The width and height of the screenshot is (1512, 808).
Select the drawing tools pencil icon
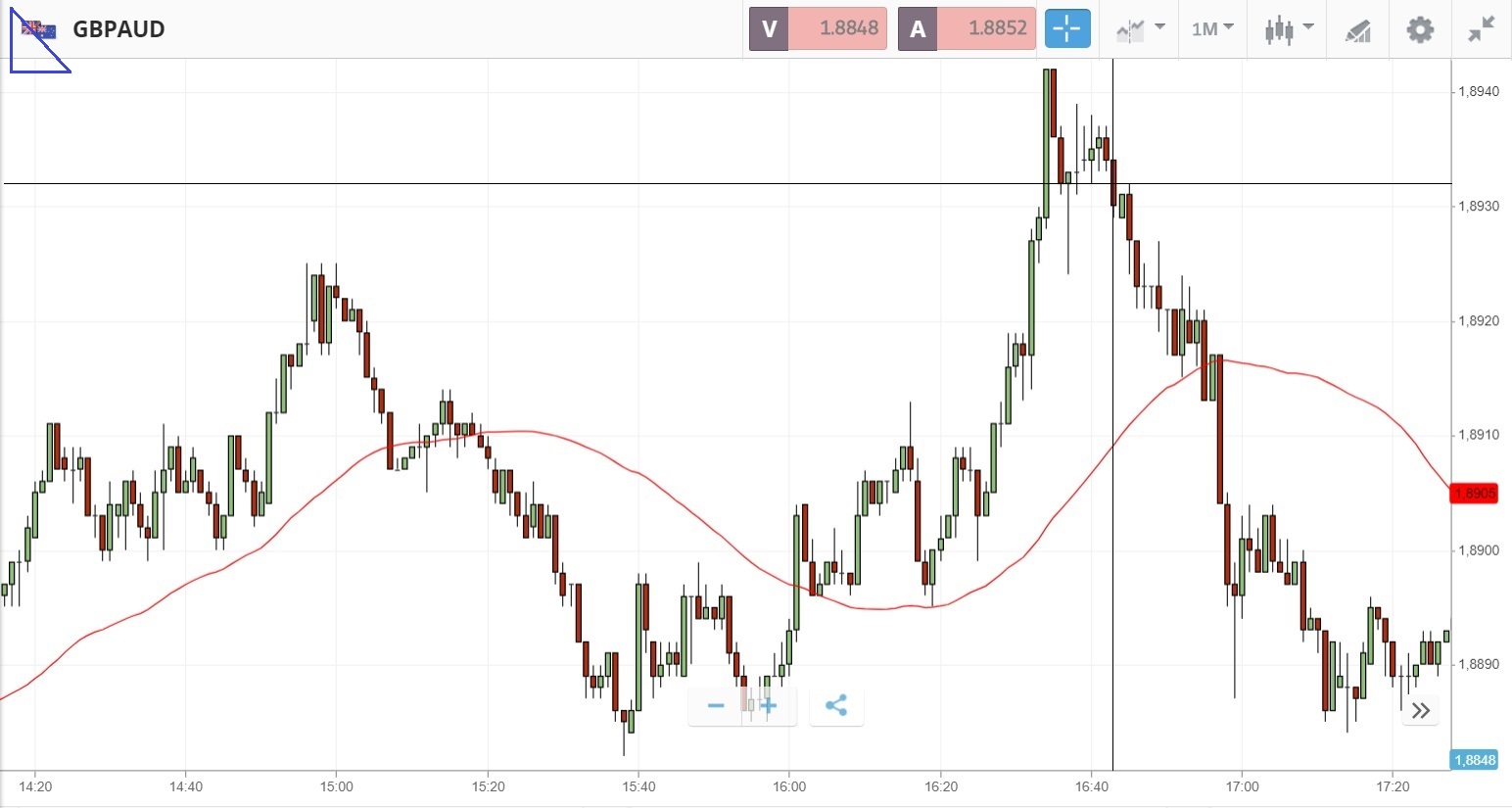pos(1357,30)
